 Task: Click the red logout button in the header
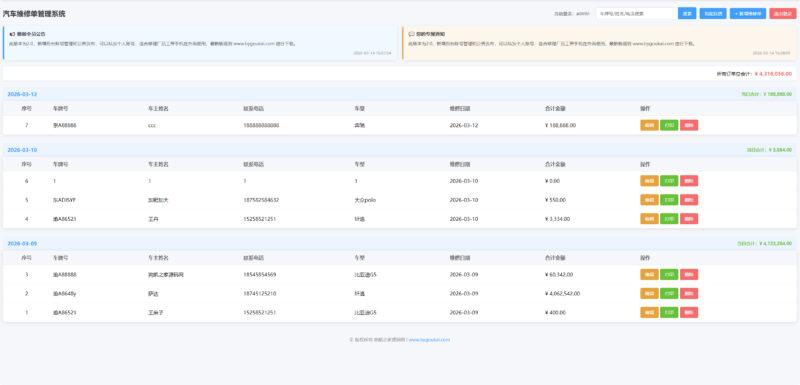[783, 14]
